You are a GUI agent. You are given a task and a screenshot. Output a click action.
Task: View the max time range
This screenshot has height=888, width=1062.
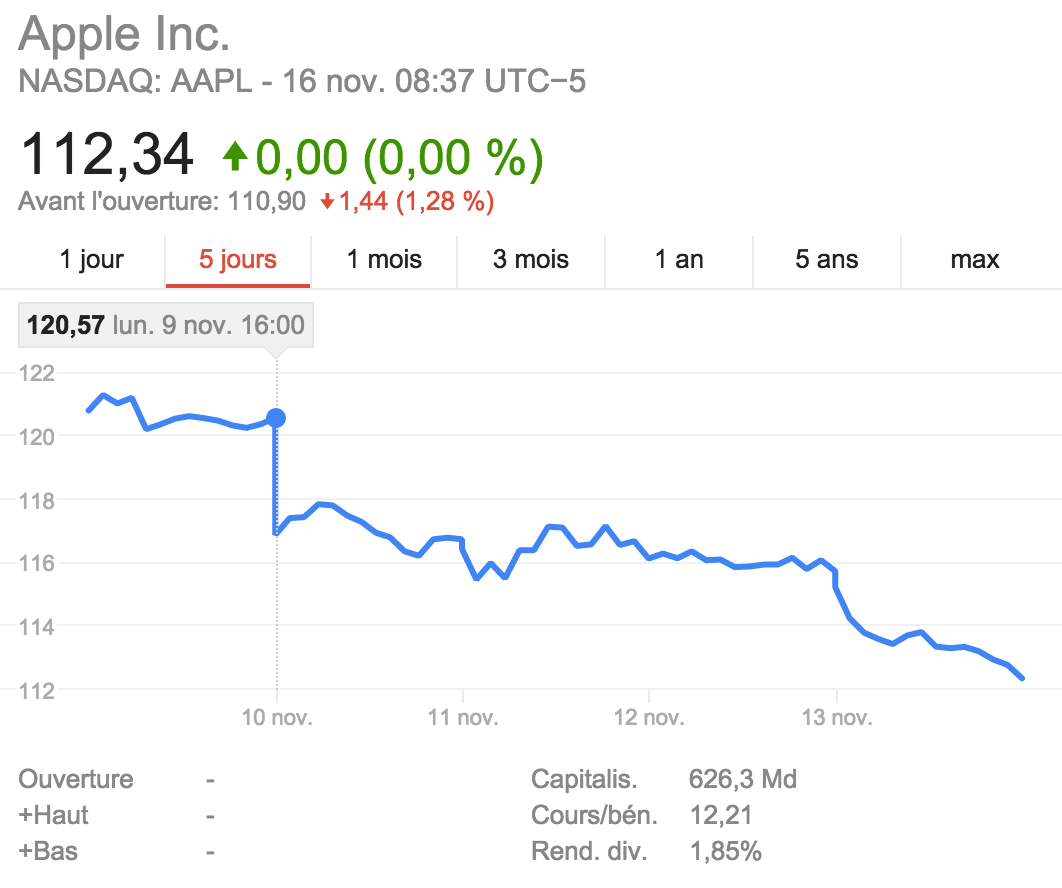click(x=975, y=260)
